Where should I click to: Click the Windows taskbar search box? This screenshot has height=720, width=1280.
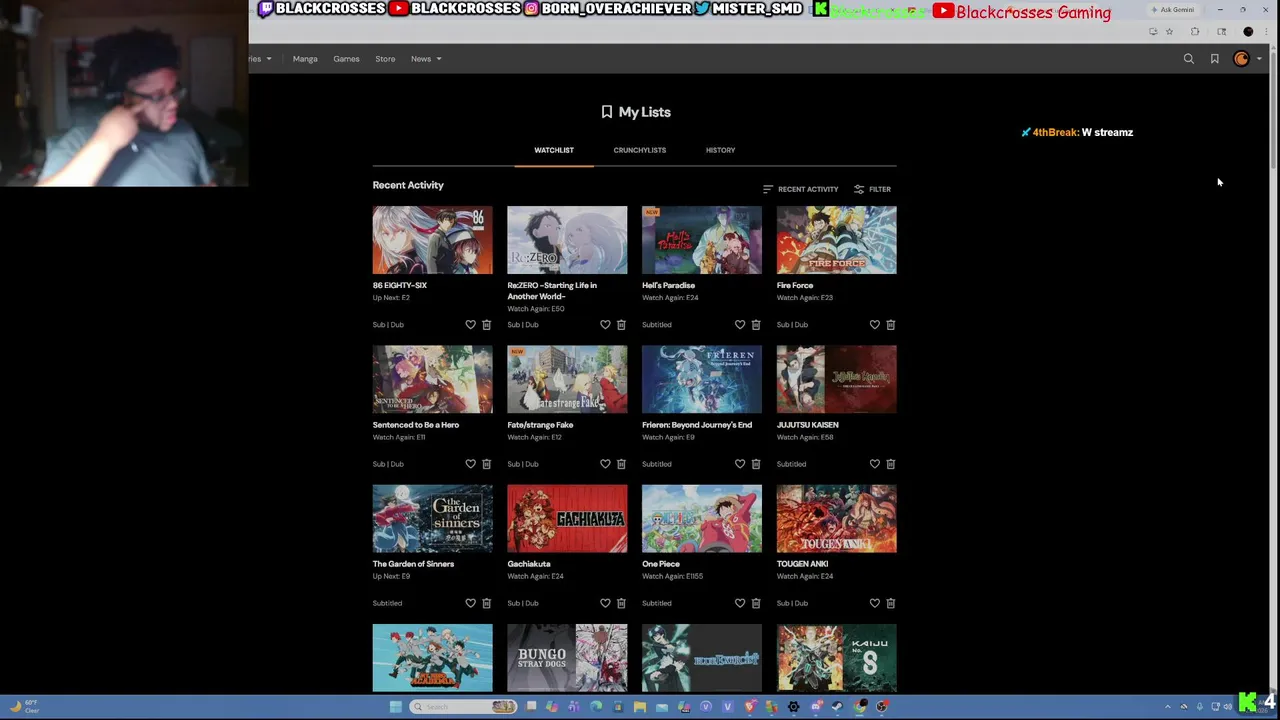click(x=463, y=707)
